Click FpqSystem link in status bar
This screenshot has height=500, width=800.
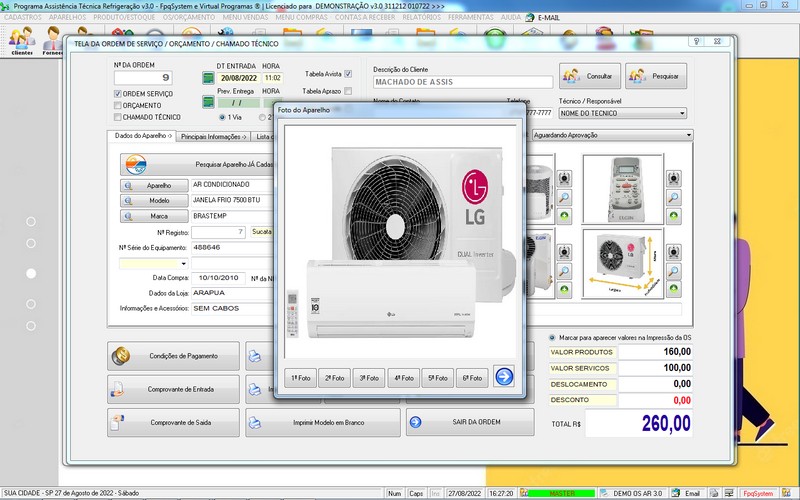pos(758,493)
